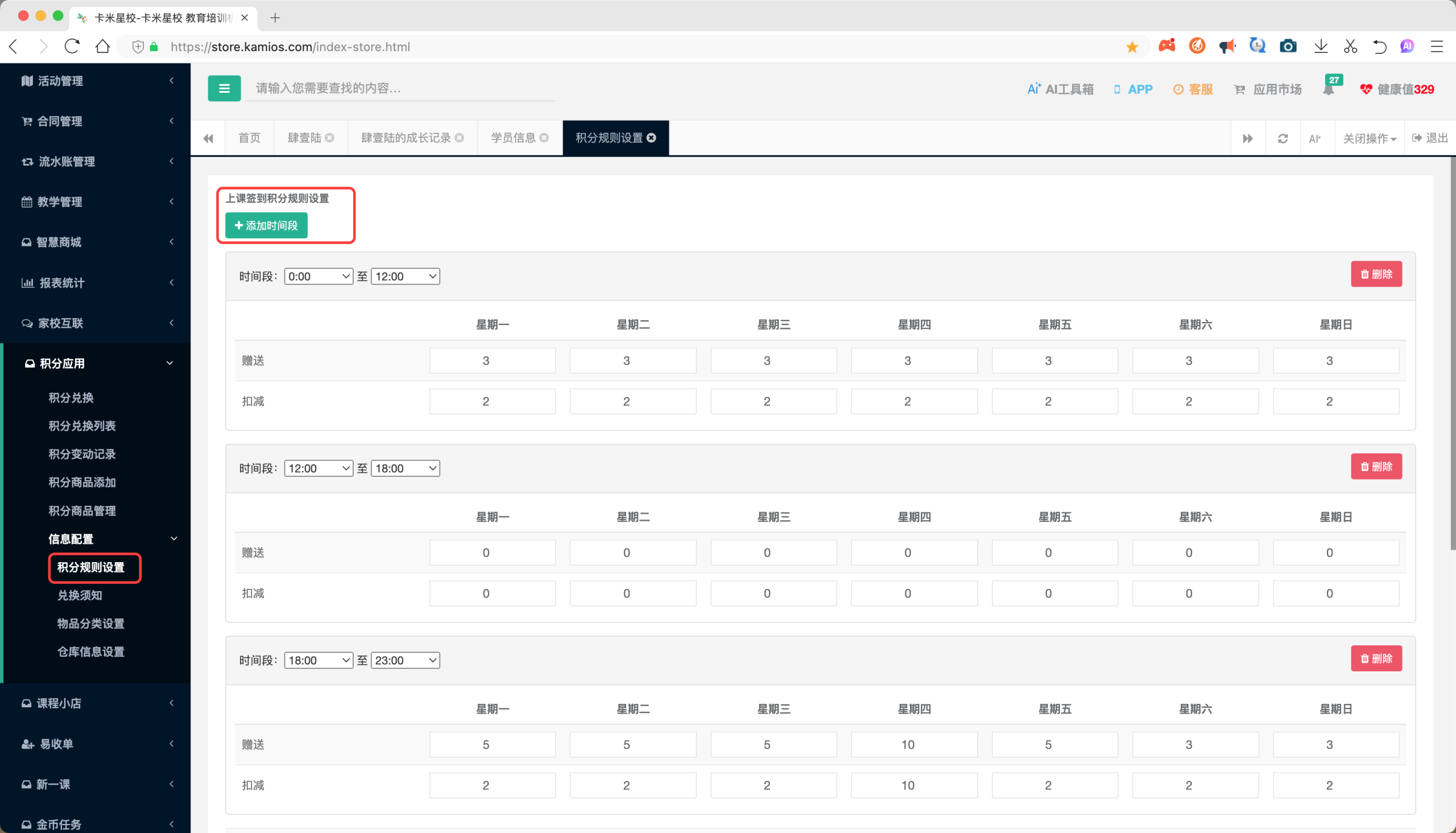Click Thursday 赠送 field showing 10
The width and height of the screenshot is (1456, 833).
pos(914,745)
